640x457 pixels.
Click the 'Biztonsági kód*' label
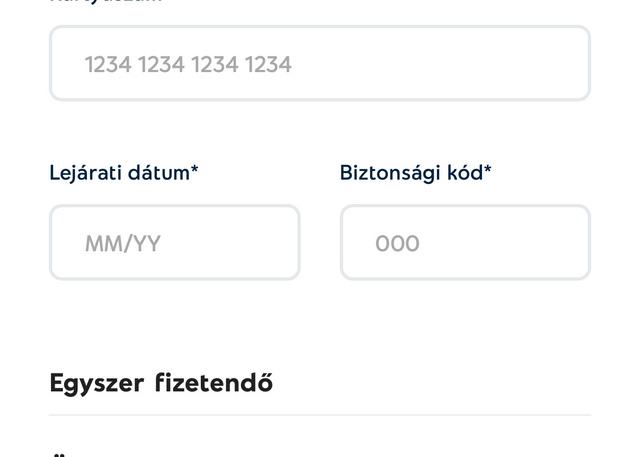tap(415, 173)
